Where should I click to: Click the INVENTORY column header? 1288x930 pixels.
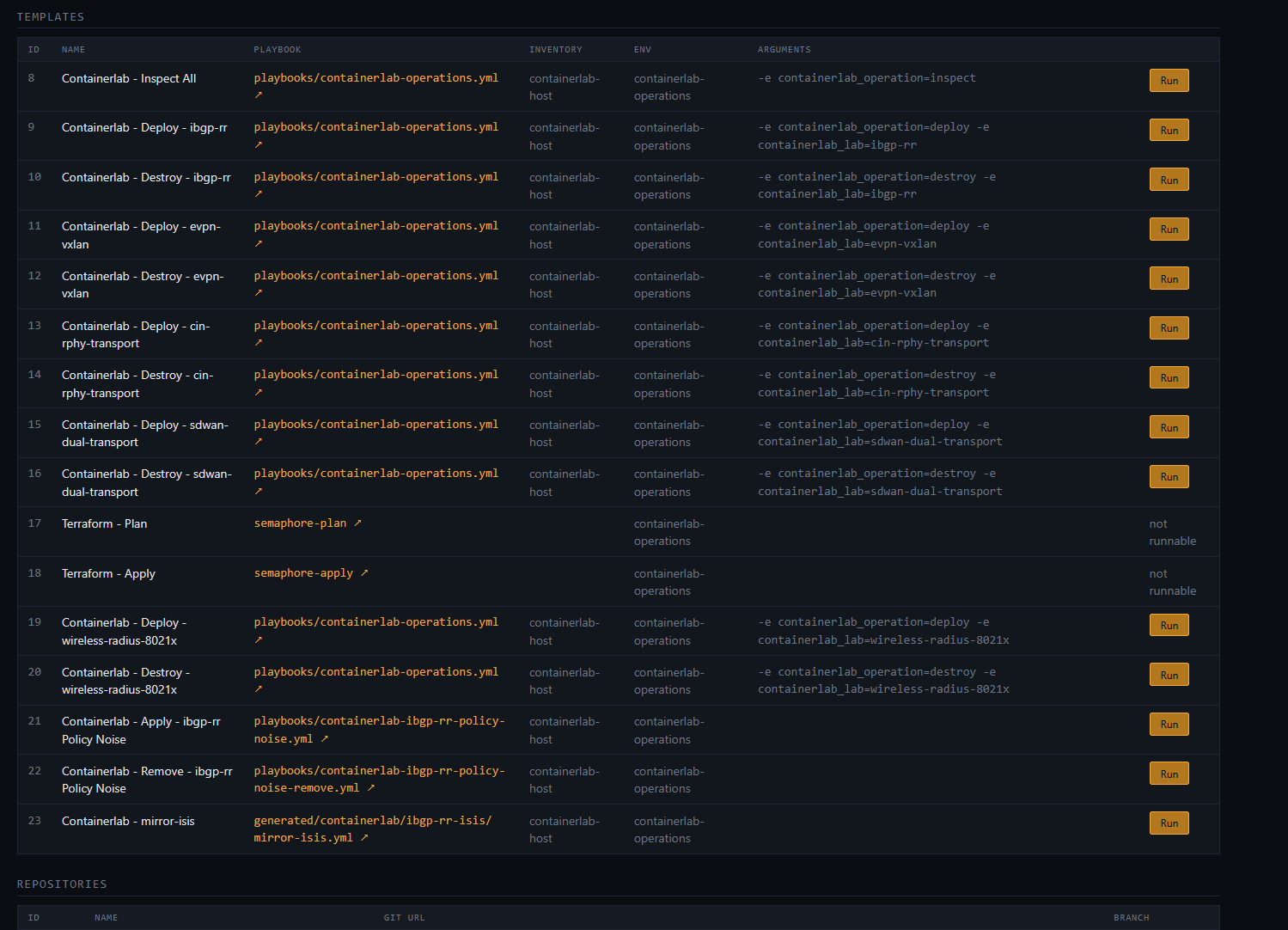556,50
